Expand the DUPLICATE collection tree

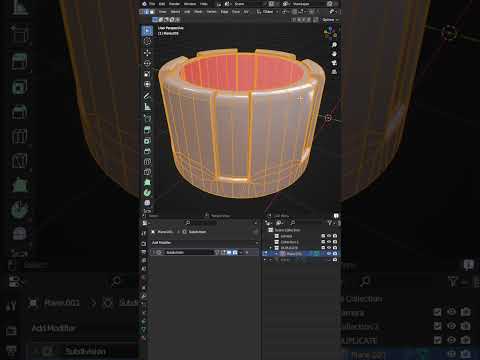271,248
